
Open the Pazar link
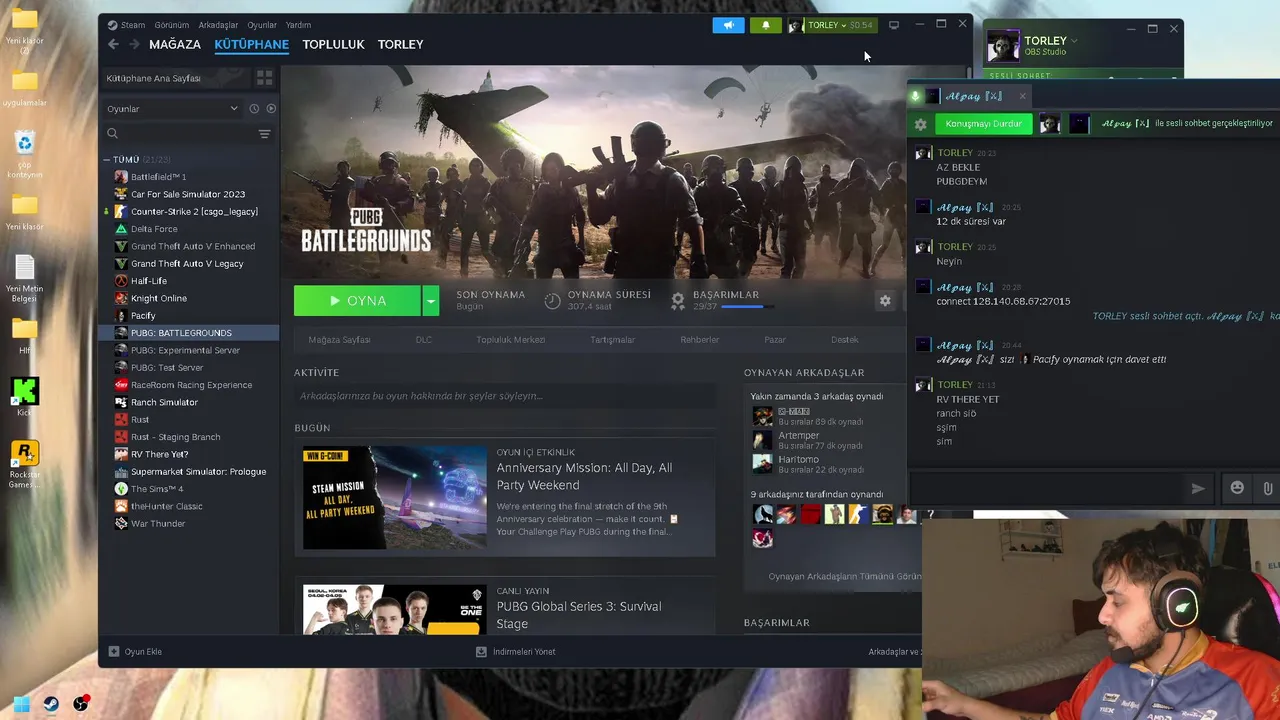(775, 340)
